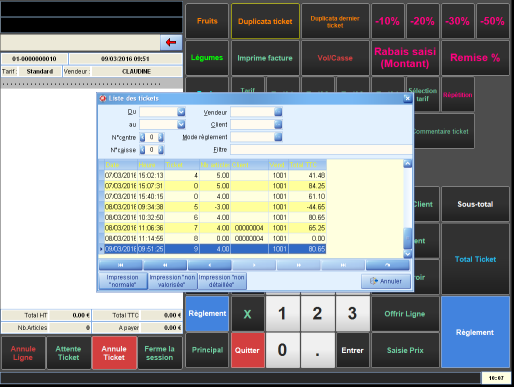Switch to the Principal menu
The width and height of the screenshot is (514, 387).
(207, 350)
